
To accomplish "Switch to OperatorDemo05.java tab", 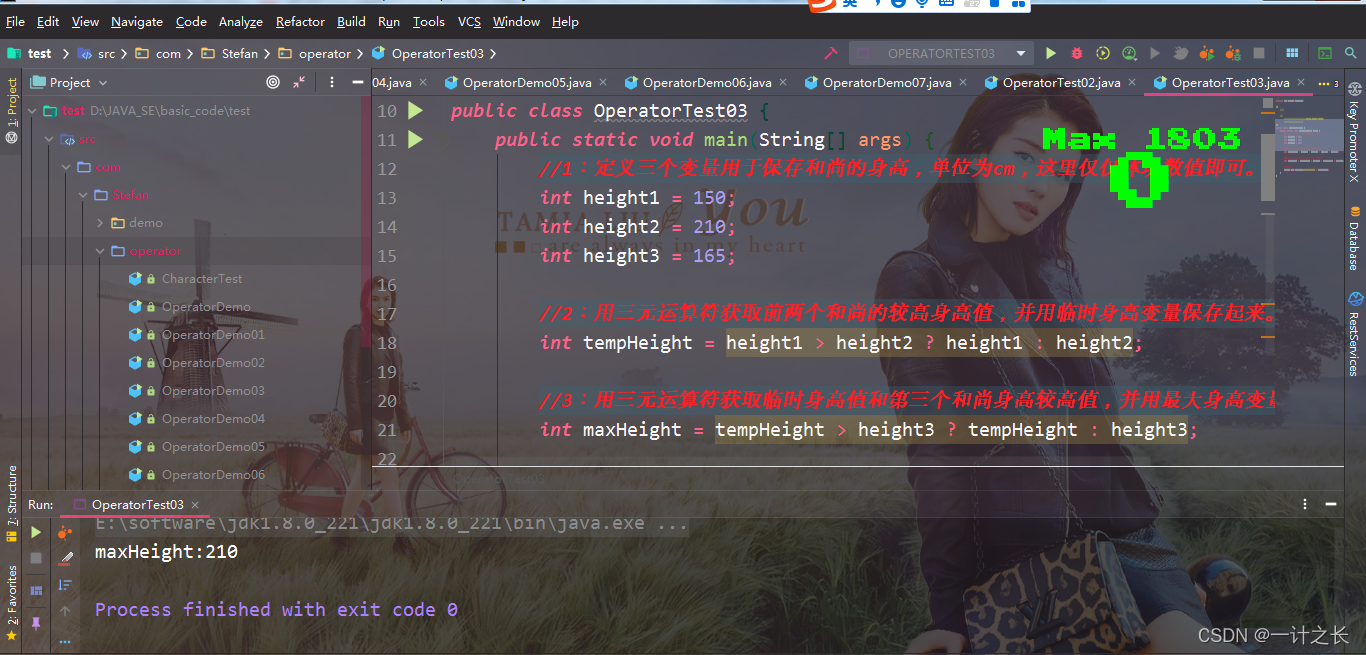I will pyautogui.click(x=527, y=83).
